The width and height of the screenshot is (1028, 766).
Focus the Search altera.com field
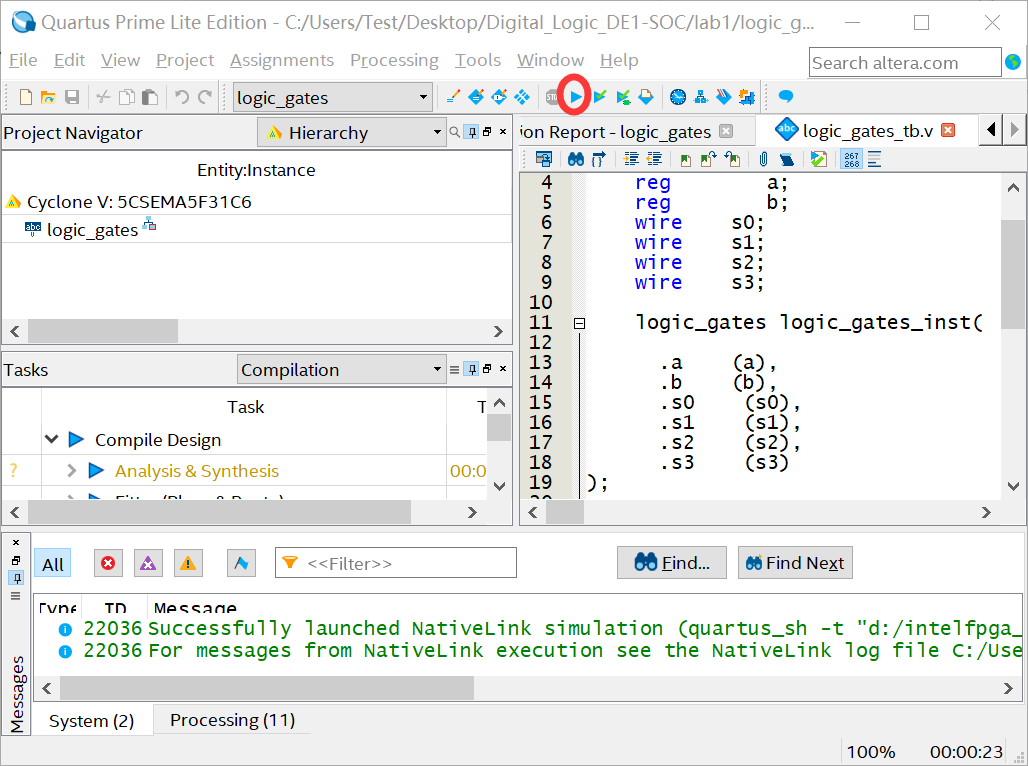(x=905, y=62)
